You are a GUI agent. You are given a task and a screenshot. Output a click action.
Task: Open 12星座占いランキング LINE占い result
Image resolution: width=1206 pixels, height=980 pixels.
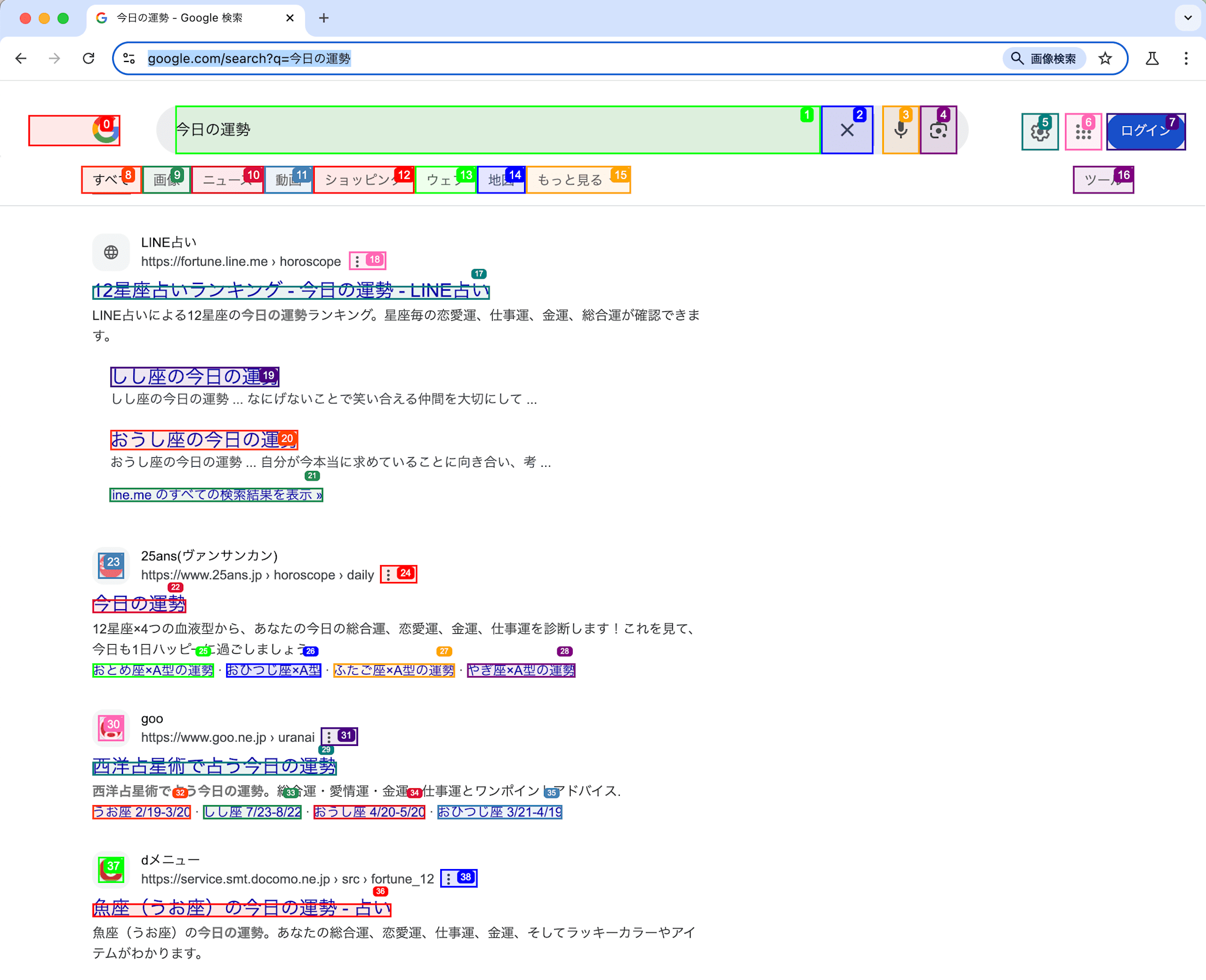(x=291, y=291)
